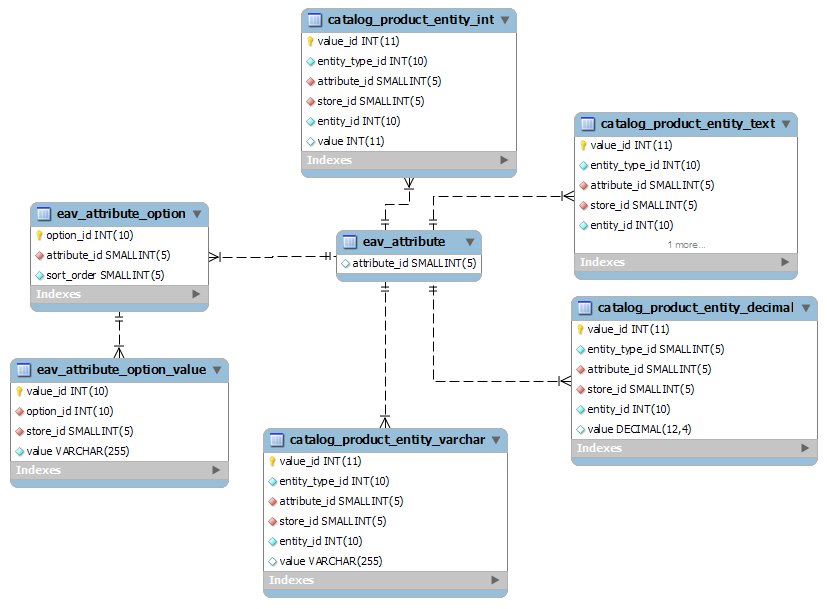
Task: Select 'entity_type_id SMALLINT(5)' in decimal table
Action: [x=656, y=350]
